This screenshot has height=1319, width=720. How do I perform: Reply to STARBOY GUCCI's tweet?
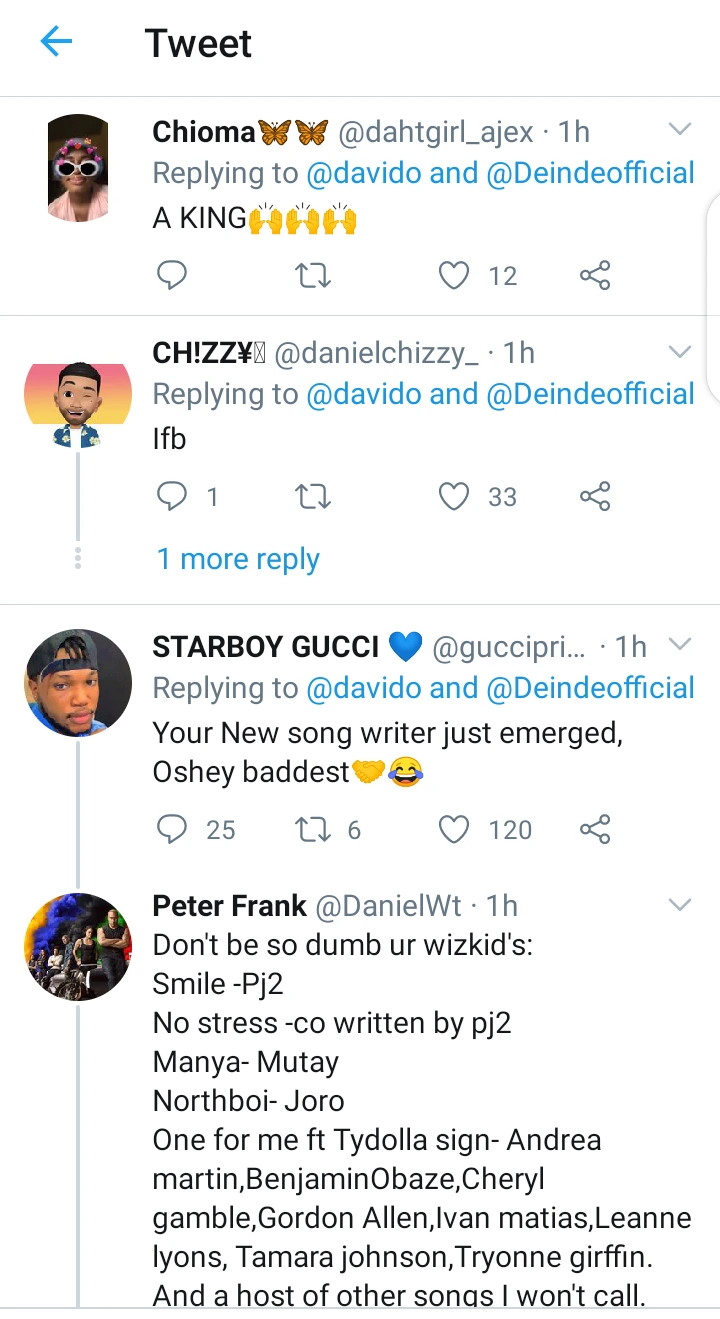[173, 829]
